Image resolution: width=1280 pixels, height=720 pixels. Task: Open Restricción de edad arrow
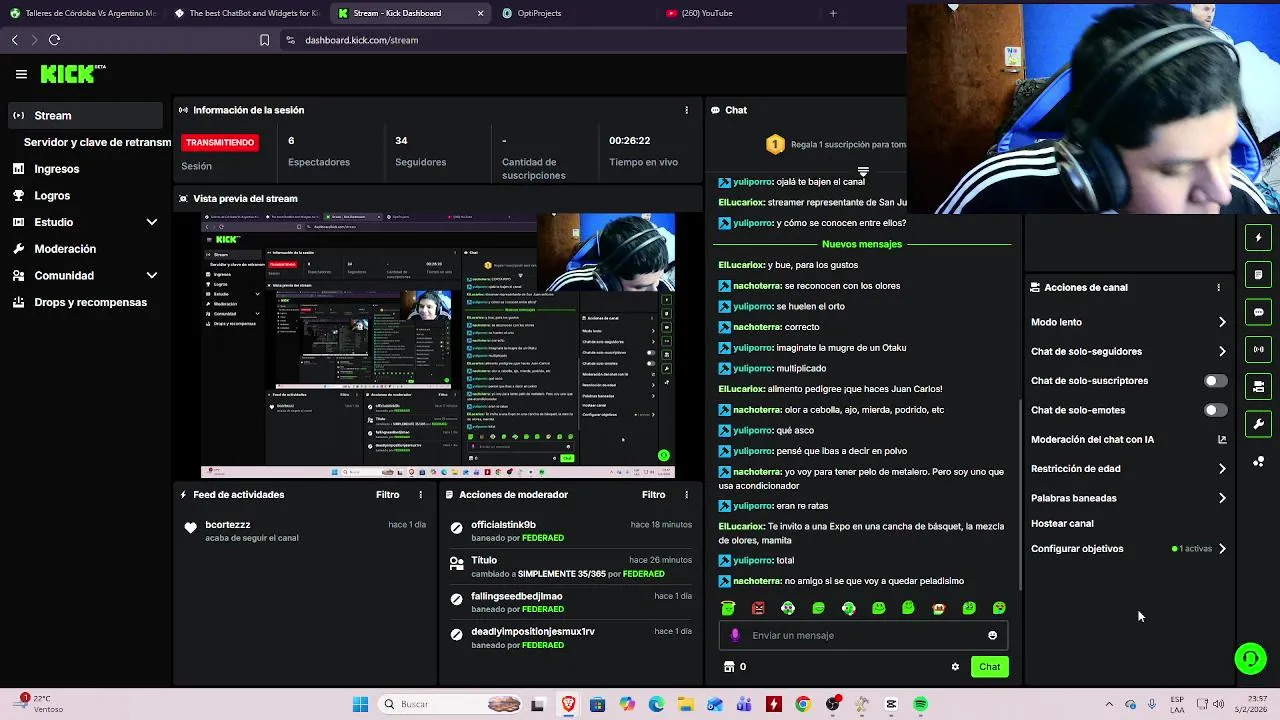(1222, 468)
